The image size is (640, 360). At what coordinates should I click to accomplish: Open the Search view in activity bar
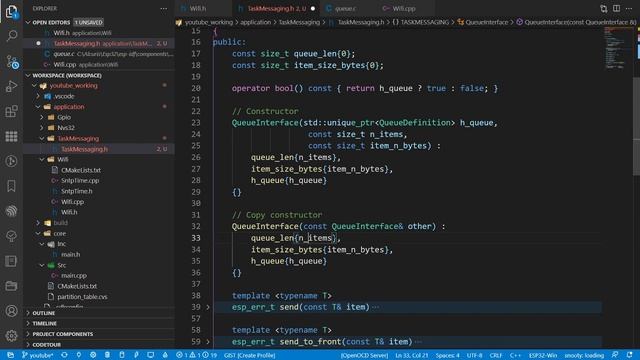coord(11,36)
